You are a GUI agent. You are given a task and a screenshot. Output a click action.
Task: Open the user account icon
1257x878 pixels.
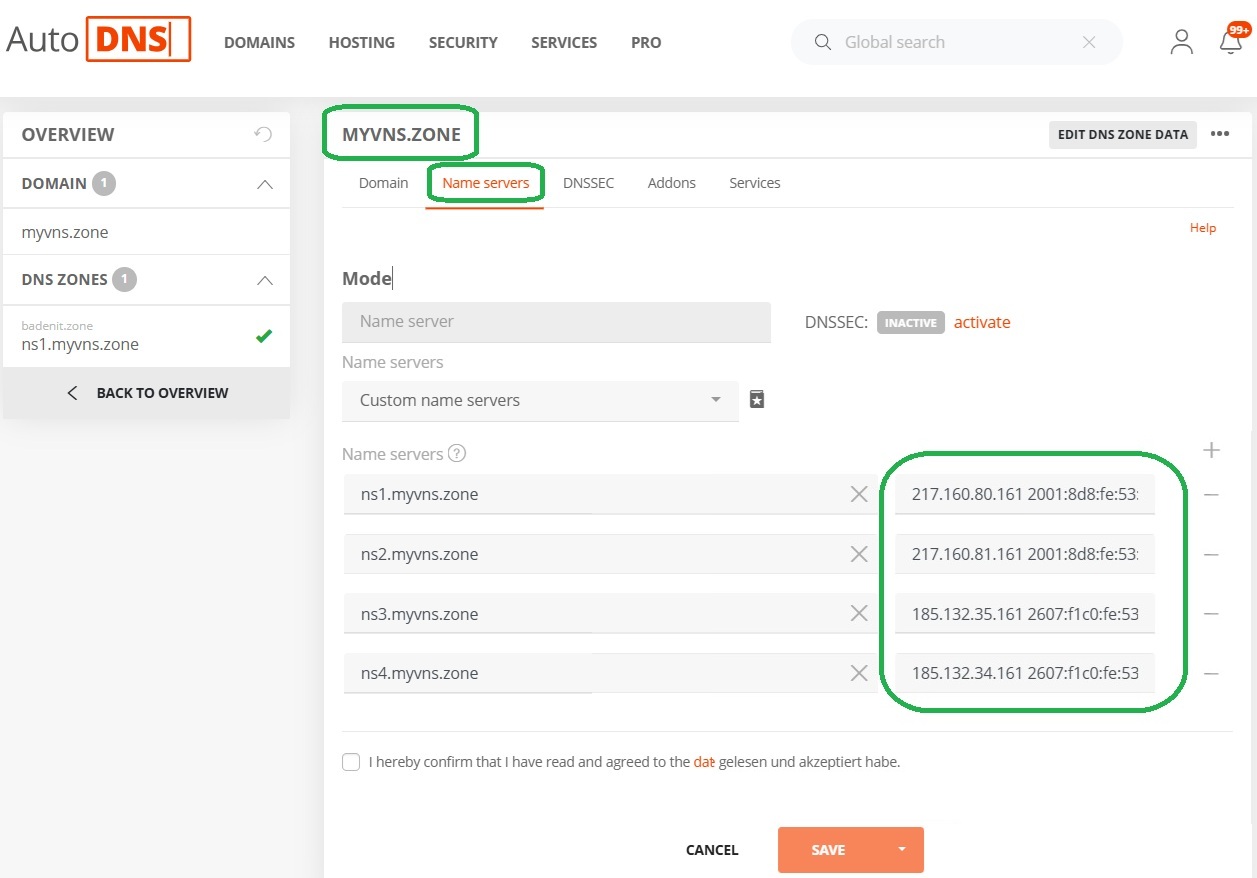pyautogui.click(x=1182, y=42)
